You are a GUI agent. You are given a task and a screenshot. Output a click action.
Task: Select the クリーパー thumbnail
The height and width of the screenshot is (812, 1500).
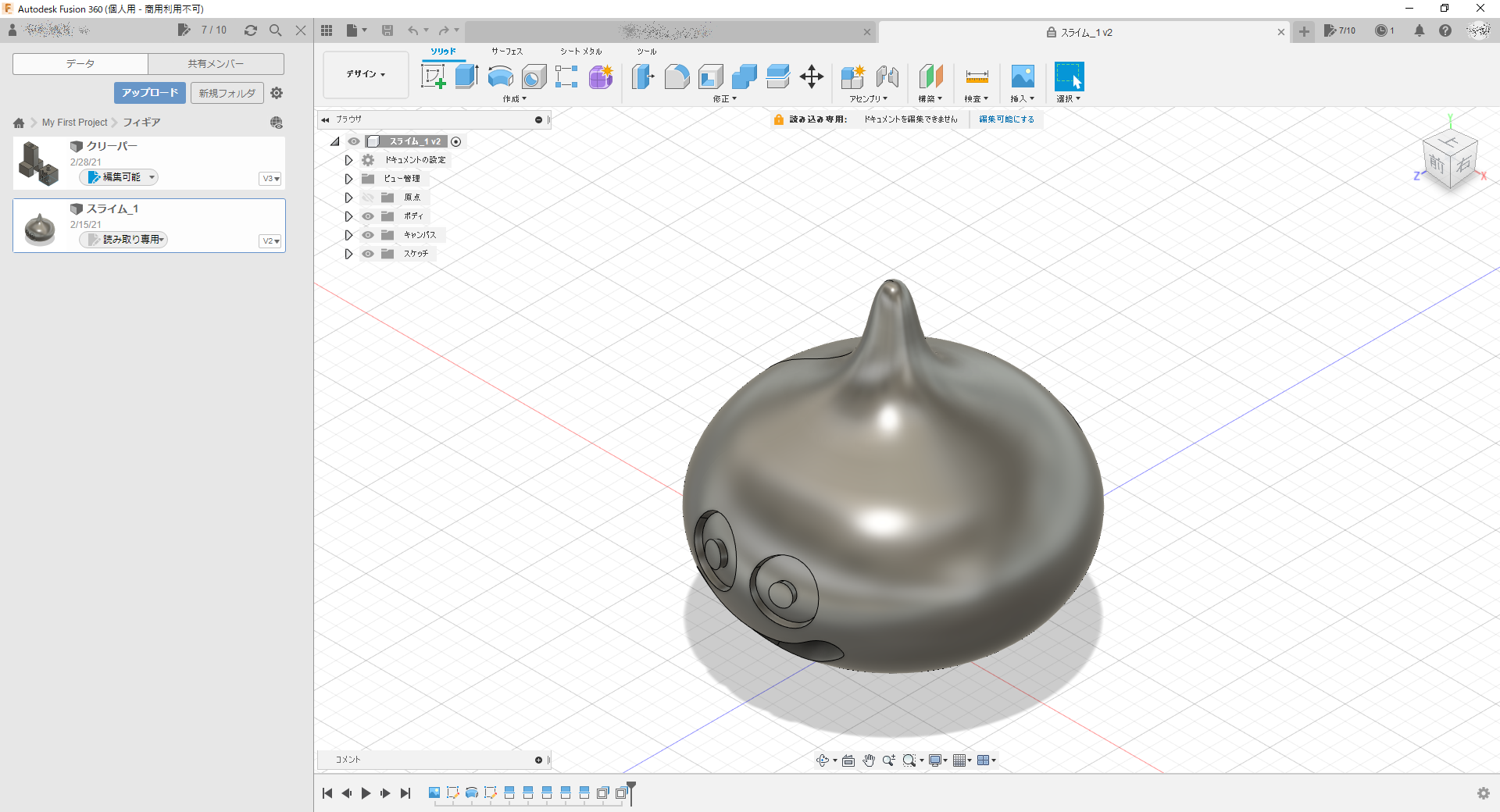pyautogui.click(x=39, y=163)
